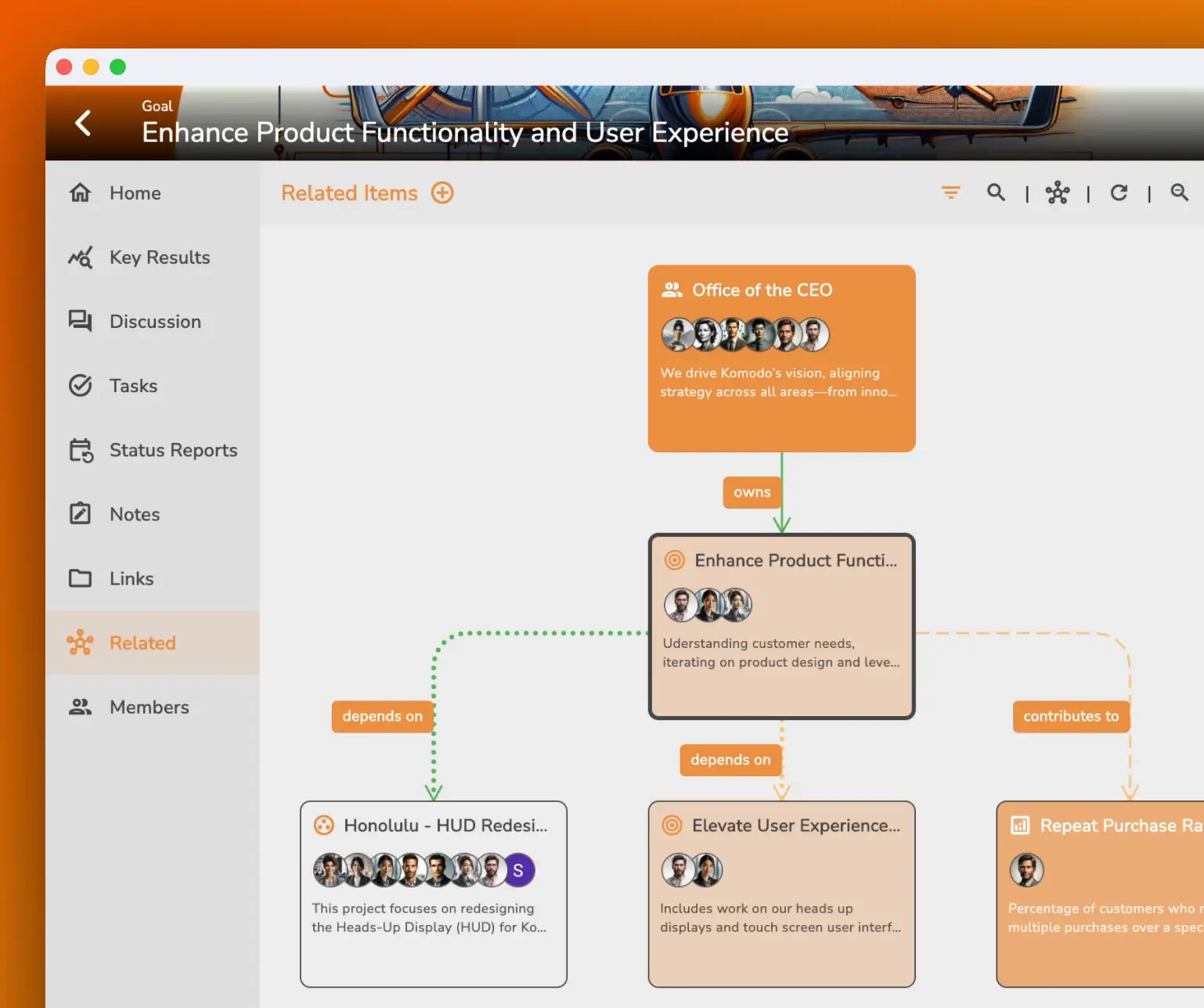This screenshot has height=1008, width=1204.
Task: Click the back arrow in the header
Action: click(x=83, y=123)
